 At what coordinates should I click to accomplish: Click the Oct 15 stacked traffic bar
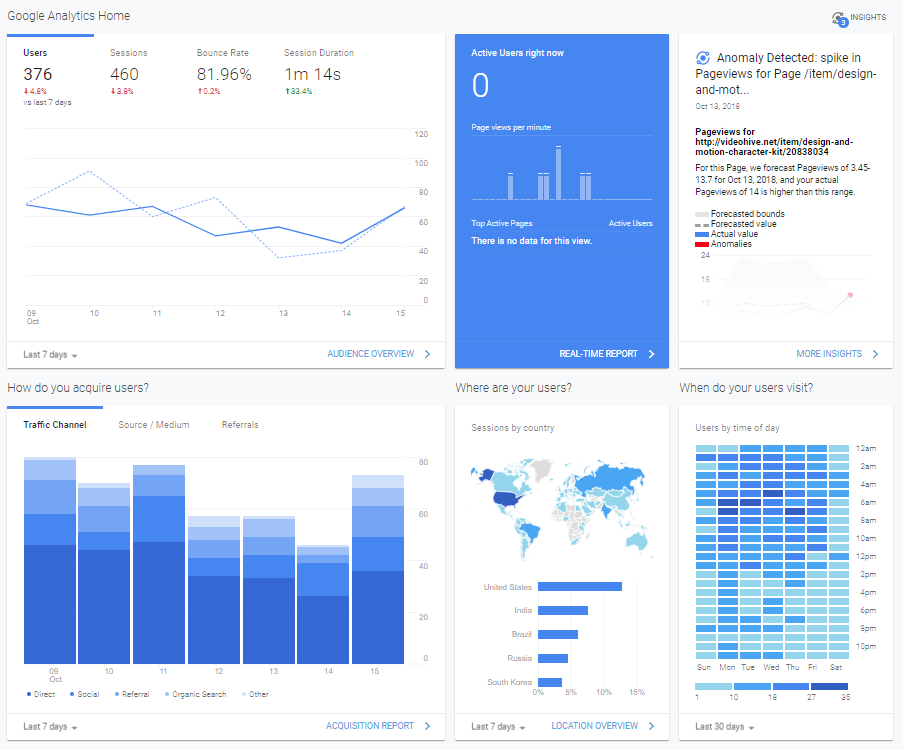(x=378, y=570)
